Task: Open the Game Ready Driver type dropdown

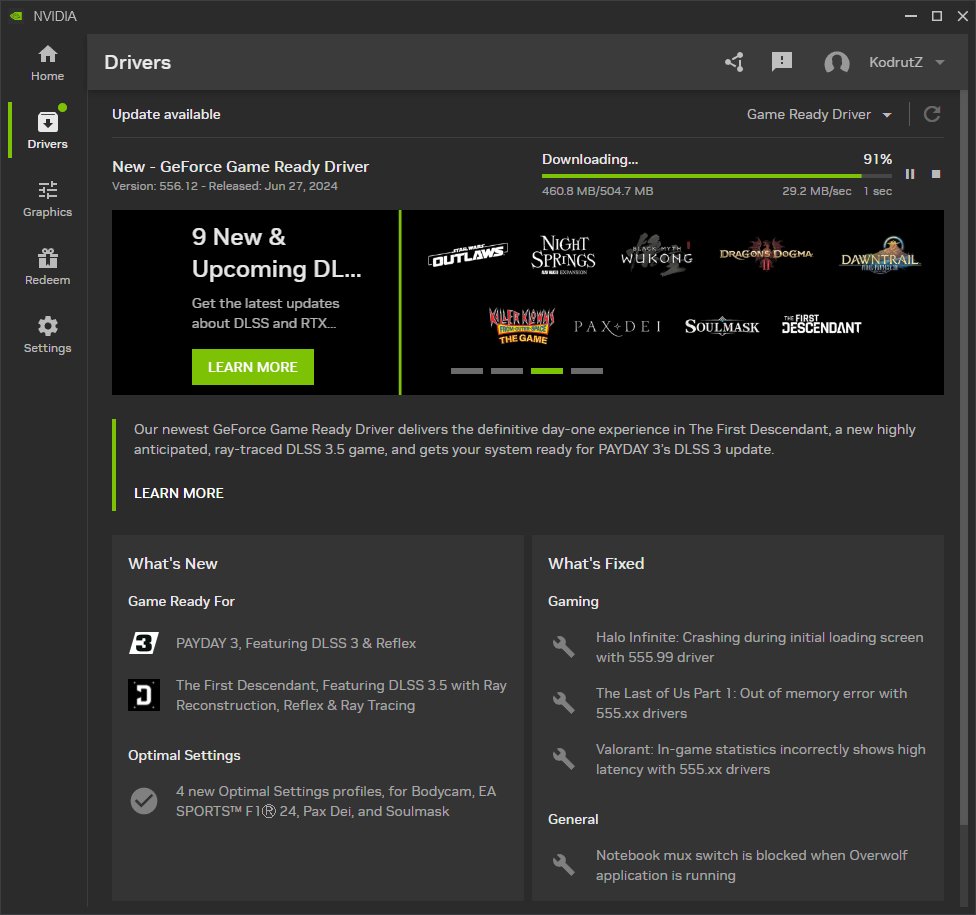Action: (x=819, y=115)
